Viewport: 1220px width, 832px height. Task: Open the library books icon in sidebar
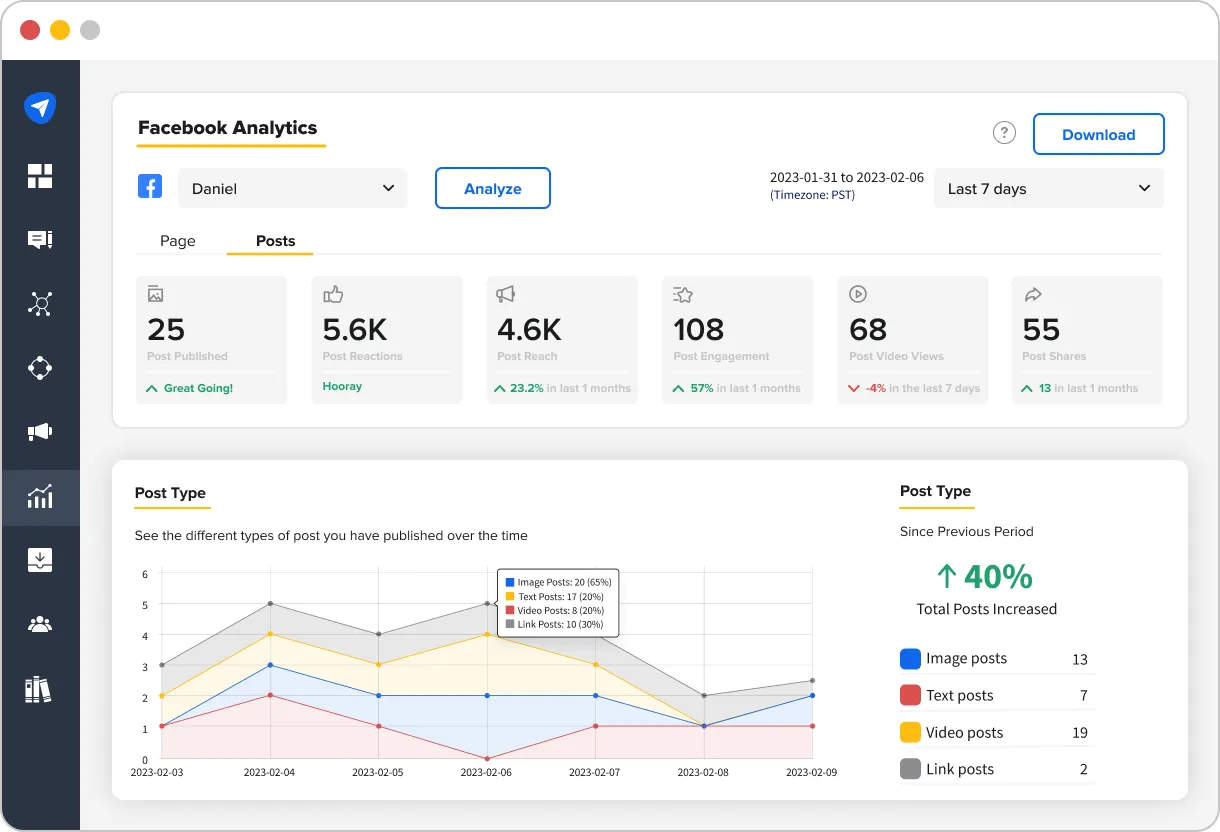coord(40,689)
